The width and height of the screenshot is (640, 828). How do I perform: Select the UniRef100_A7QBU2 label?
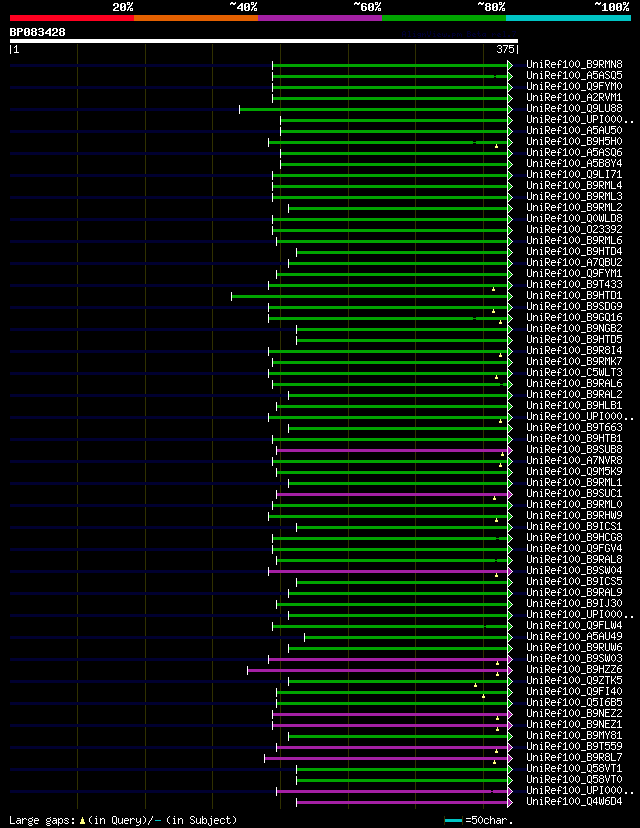click(574, 262)
